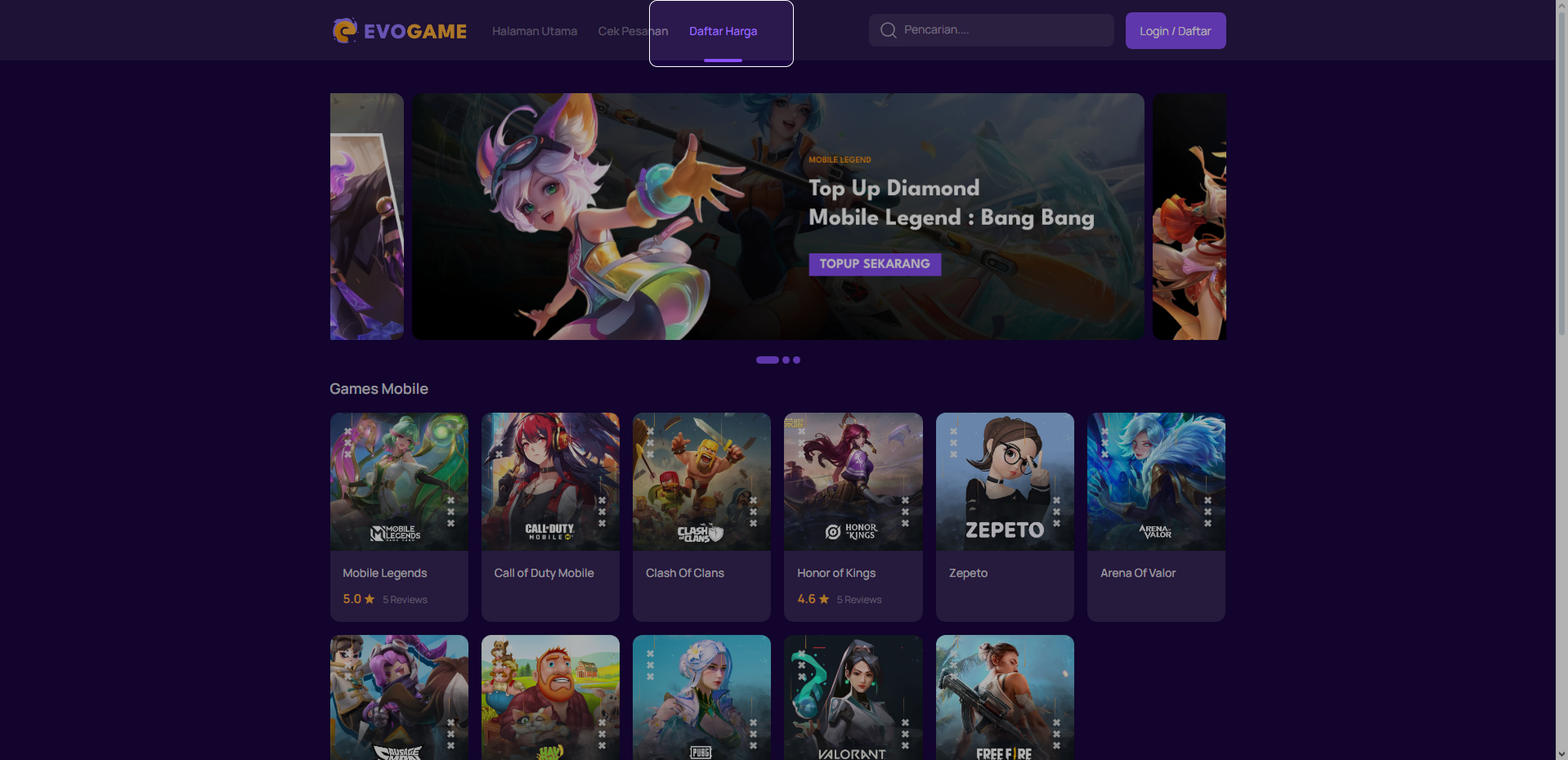1568x760 pixels.
Task: Open the Mobile Legends game card
Action: (x=399, y=516)
